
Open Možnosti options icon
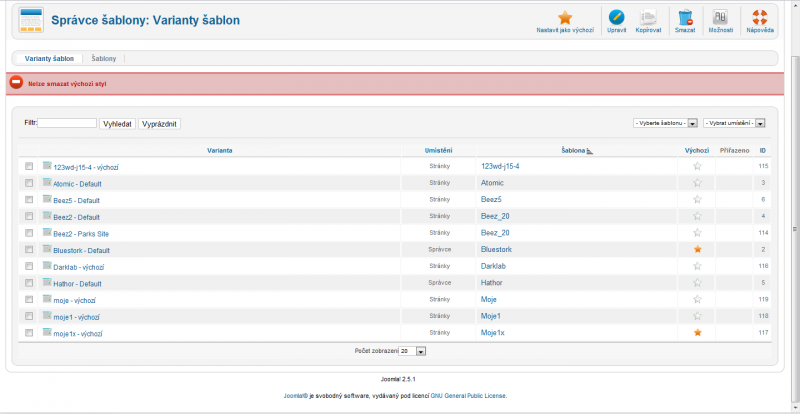pyautogui.click(x=719, y=17)
